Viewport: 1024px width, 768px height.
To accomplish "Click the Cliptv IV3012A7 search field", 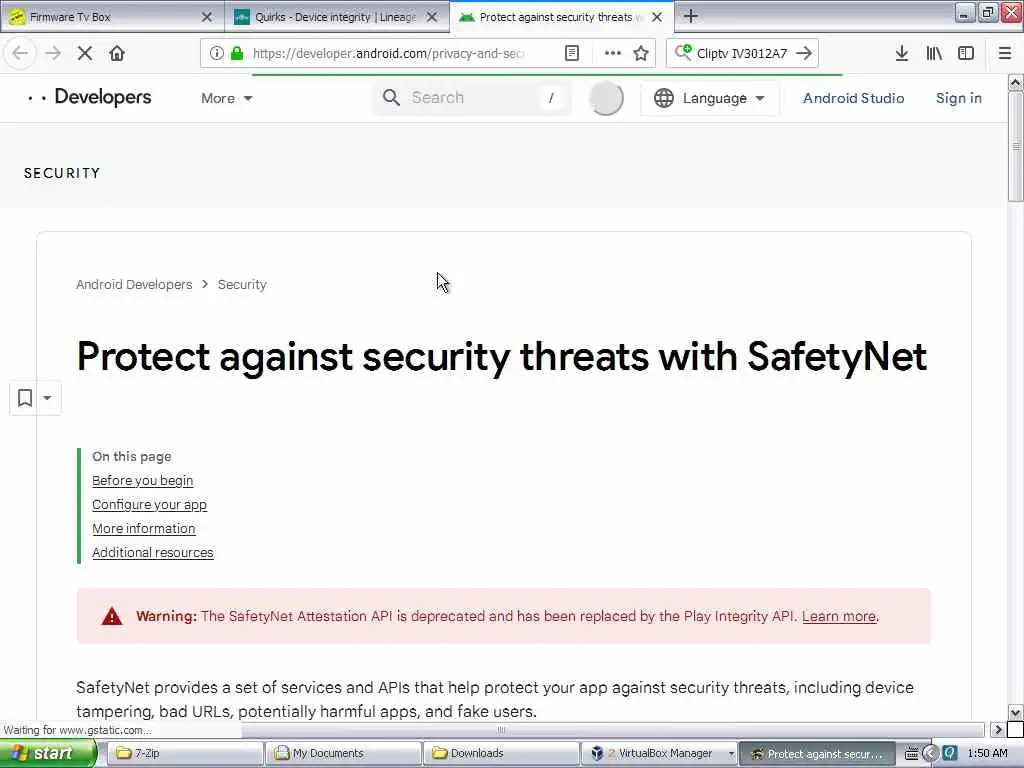I will [741, 53].
